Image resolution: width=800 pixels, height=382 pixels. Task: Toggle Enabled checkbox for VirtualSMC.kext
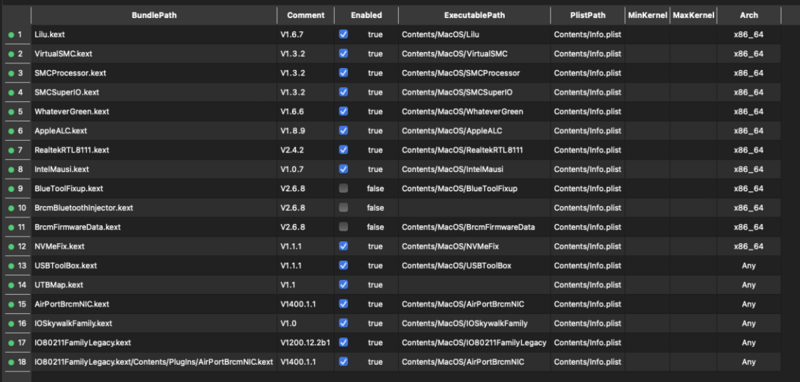(x=343, y=54)
